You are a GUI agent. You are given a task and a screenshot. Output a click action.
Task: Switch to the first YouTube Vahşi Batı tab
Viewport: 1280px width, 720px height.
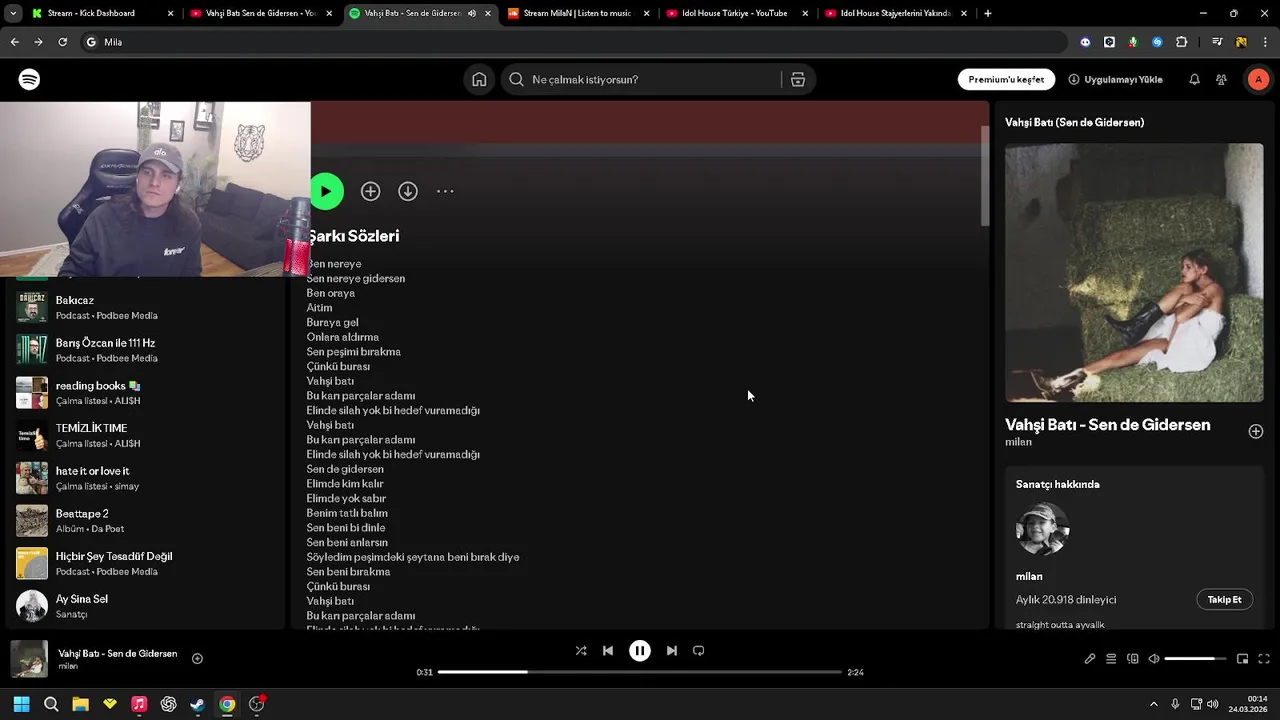coord(262,13)
